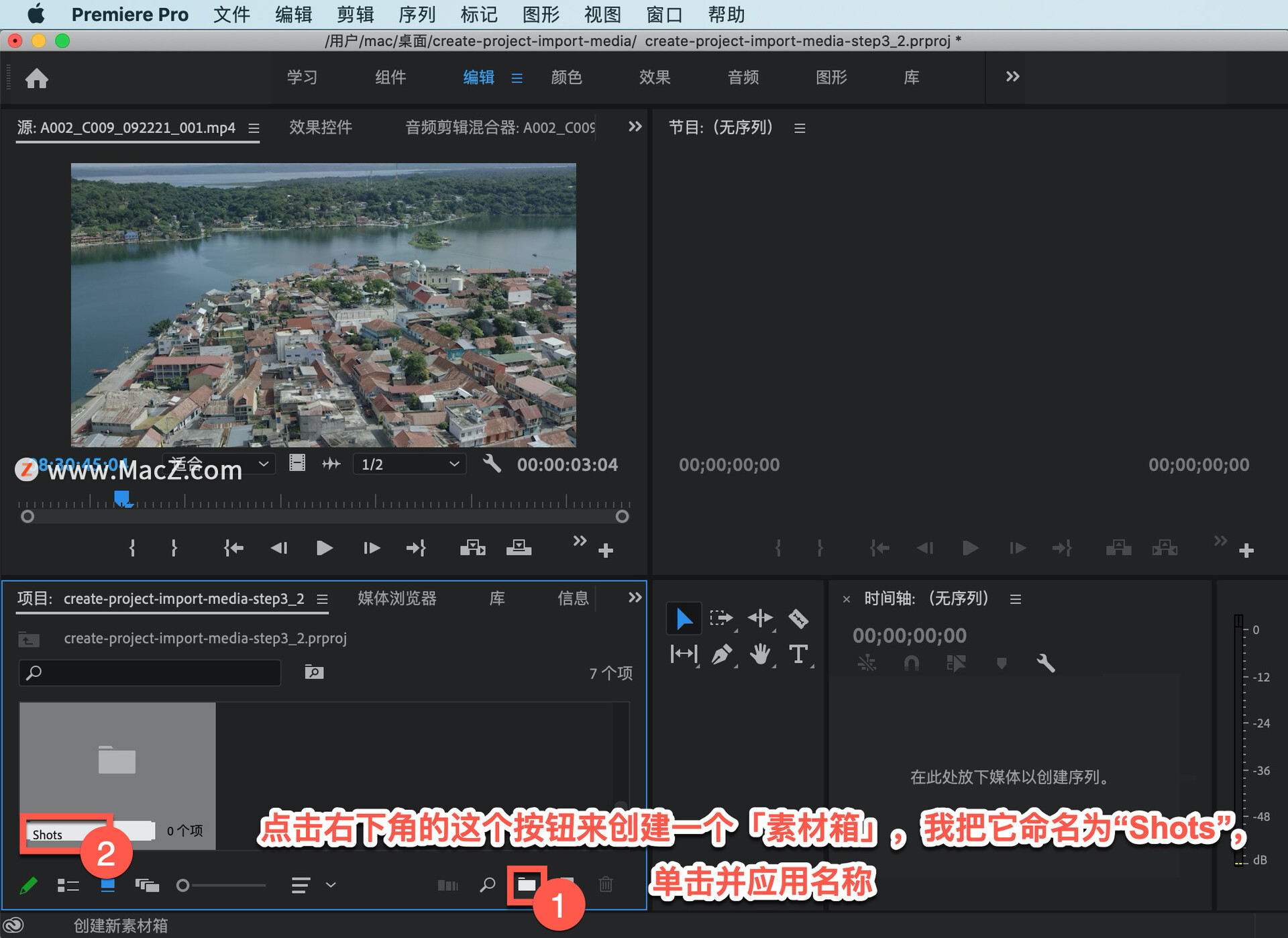Open the 组件 workspace
Image resolution: width=1288 pixels, height=938 pixels.
390,77
